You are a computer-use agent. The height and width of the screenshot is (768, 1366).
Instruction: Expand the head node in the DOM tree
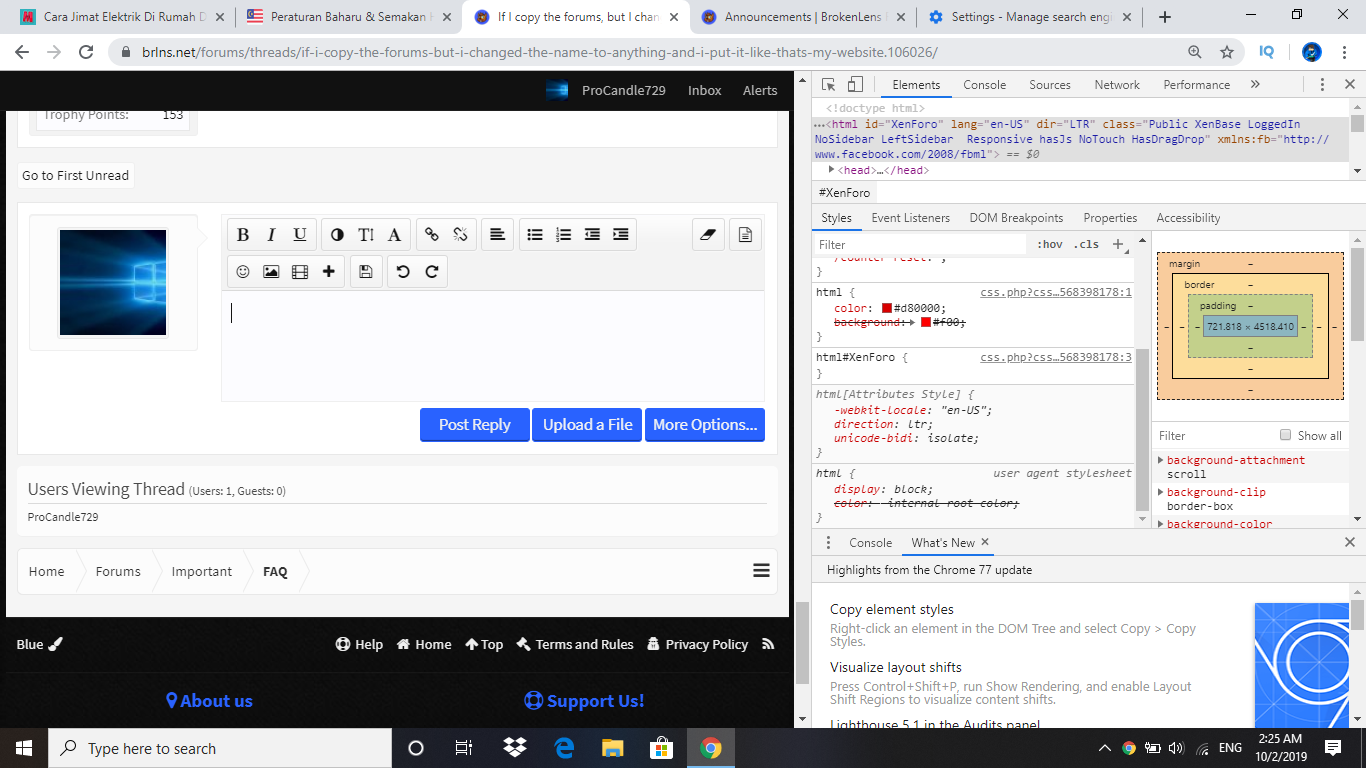pyautogui.click(x=832, y=170)
